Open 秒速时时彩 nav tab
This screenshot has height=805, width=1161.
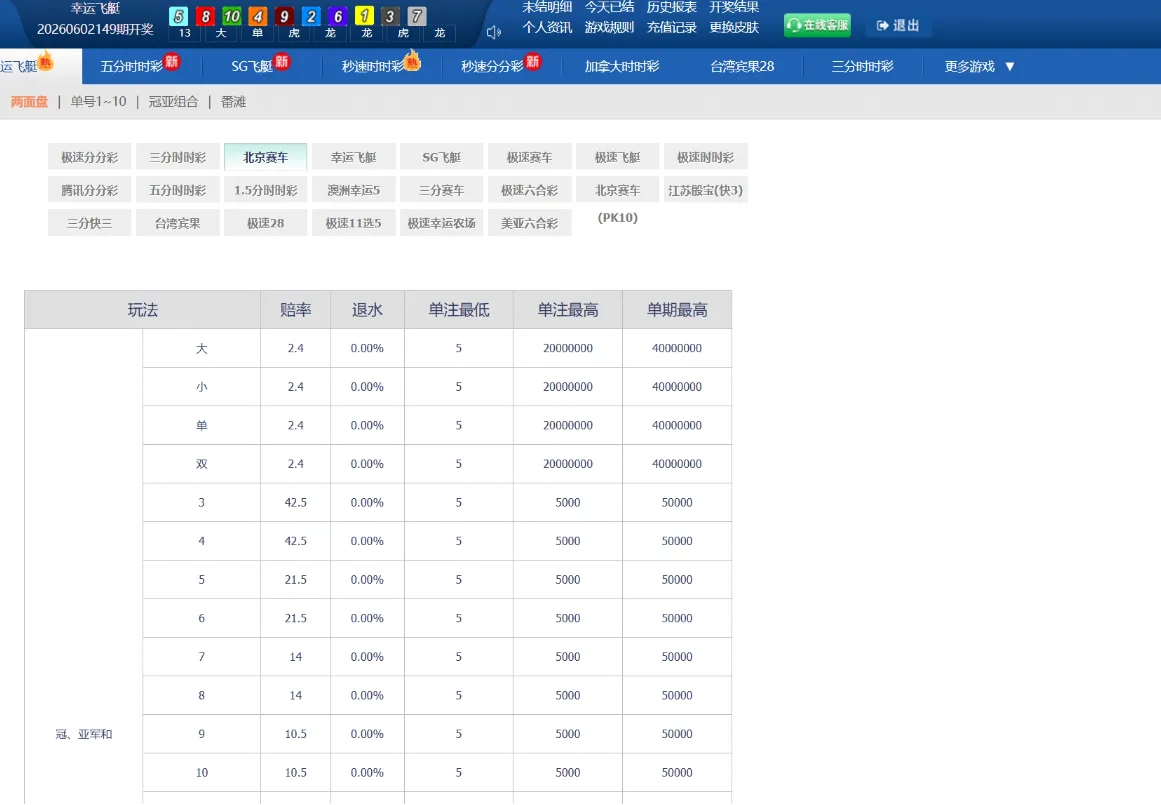[381, 65]
